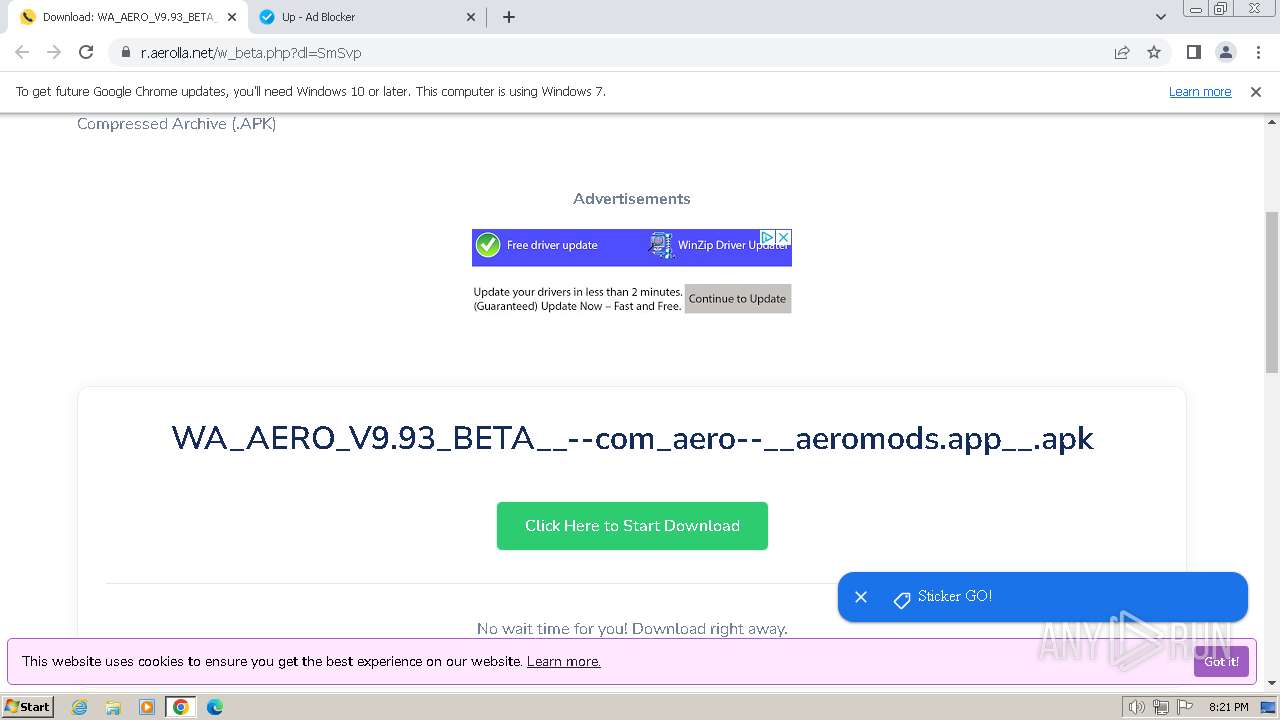Image resolution: width=1280 pixels, height=720 pixels.
Task: Open network status tray icon
Action: [1161, 707]
